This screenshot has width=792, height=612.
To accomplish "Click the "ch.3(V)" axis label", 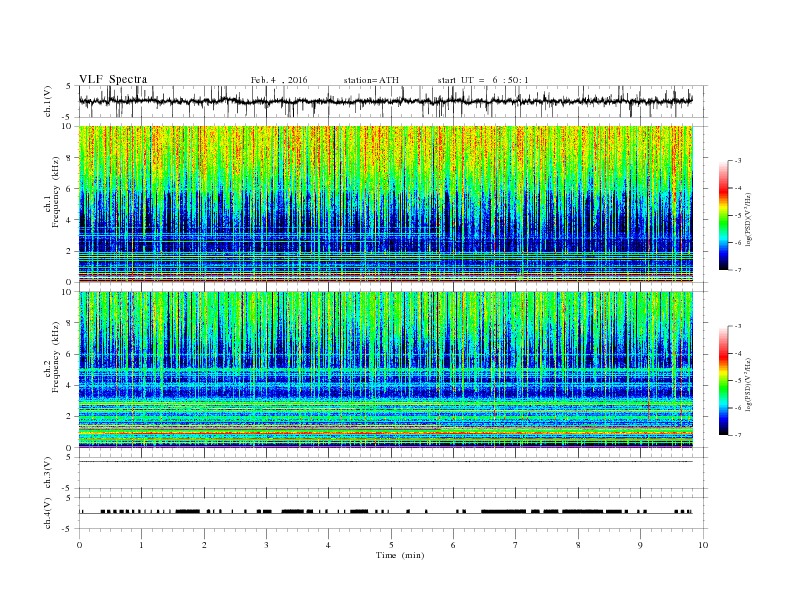I will pyautogui.click(x=48, y=473).
